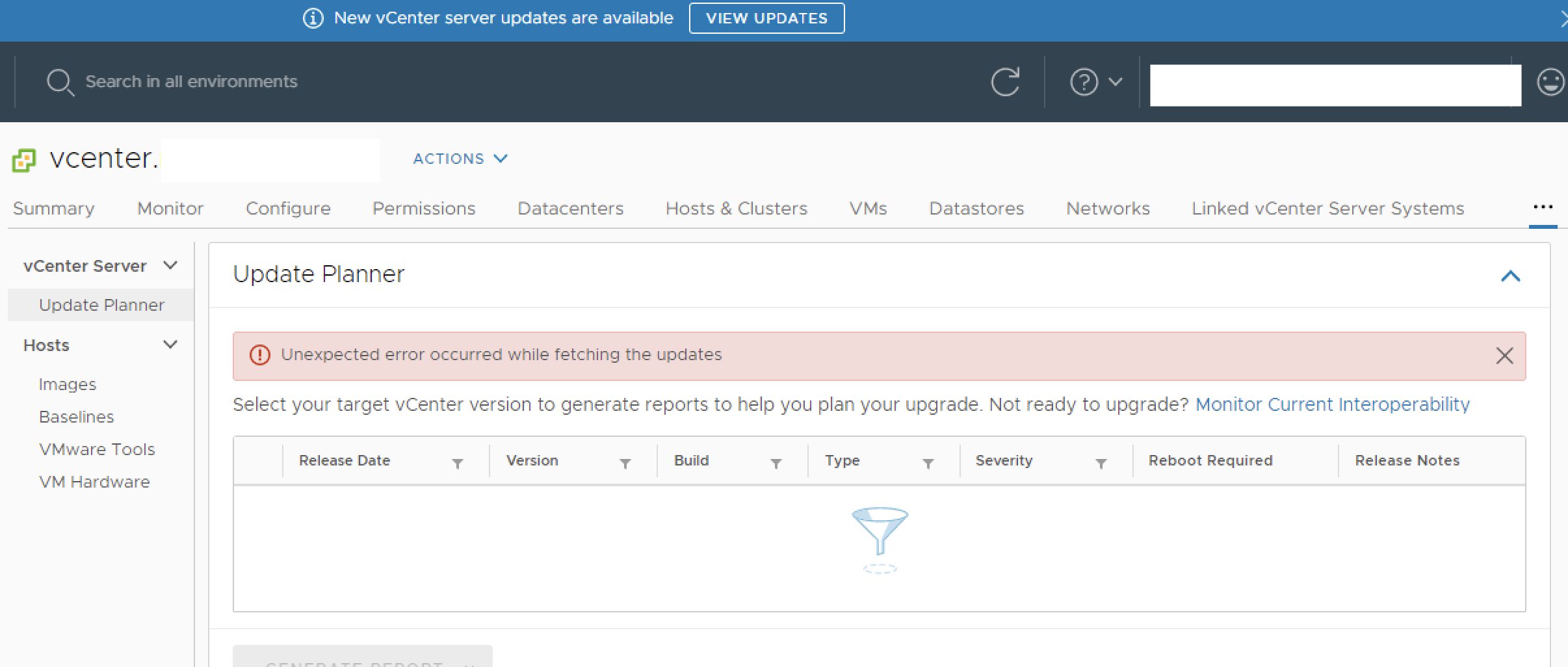Open VMware Tools in the sidebar
1568x667 pixels.
97,449
